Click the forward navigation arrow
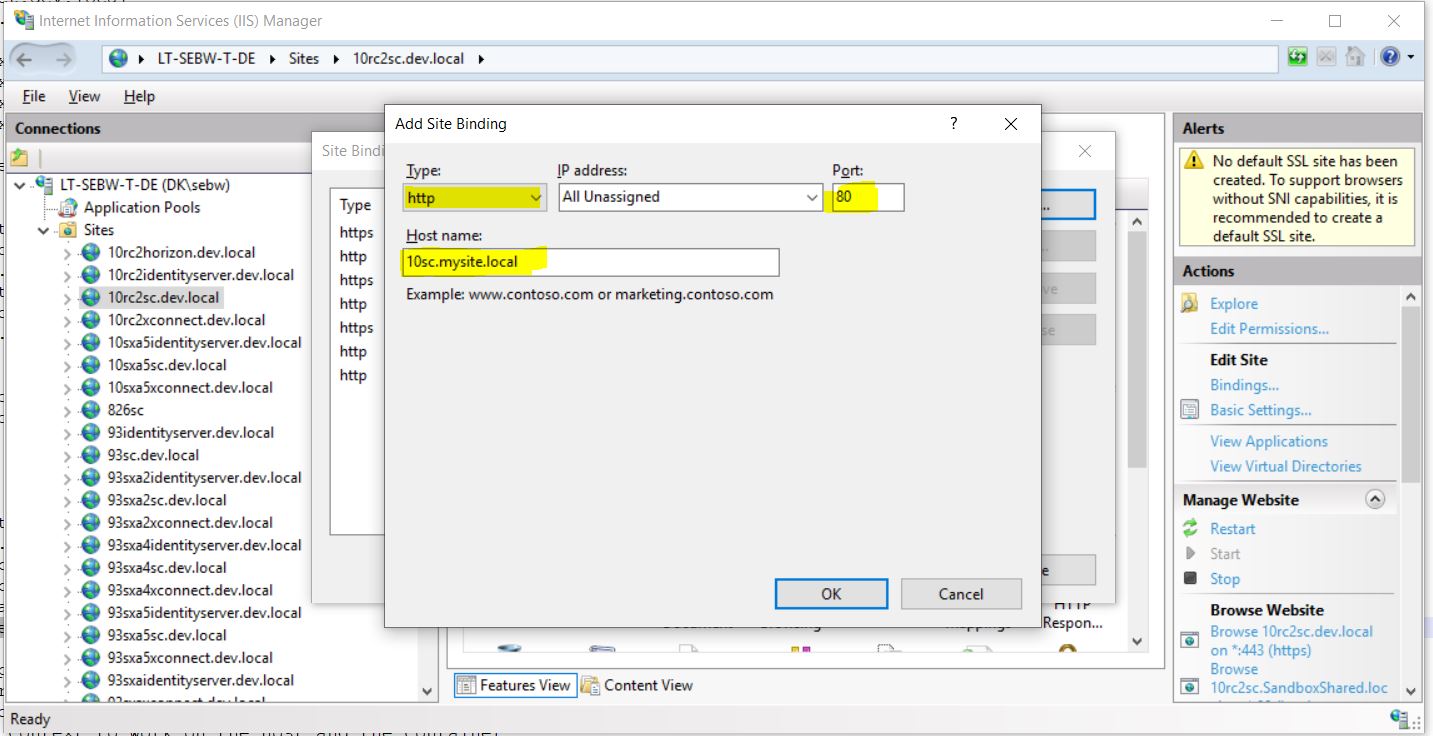The width and height of the screenshot is (1433, 736). point(64,59)
